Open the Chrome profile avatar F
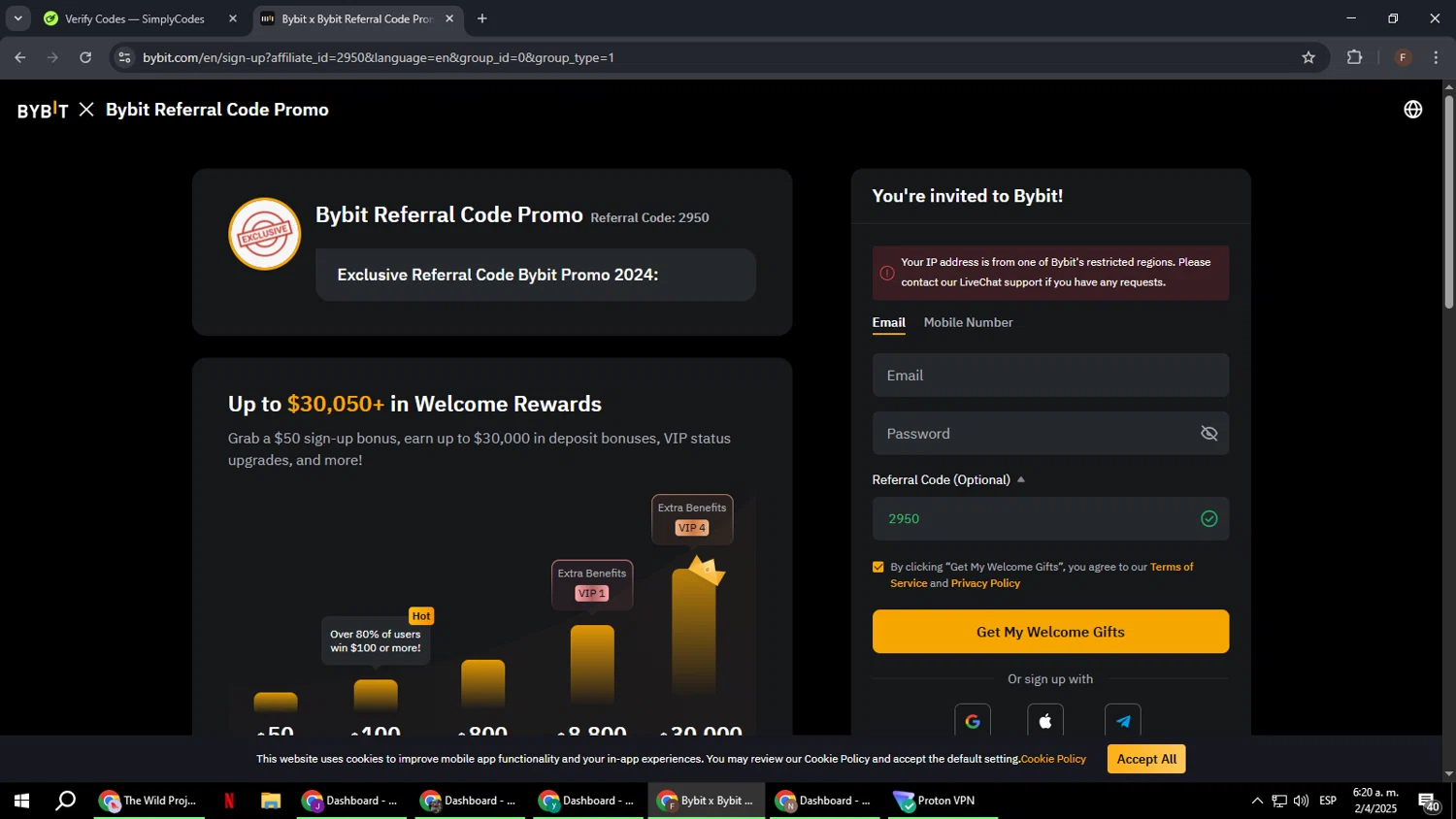1456x819 pixels. [1403, 58]
